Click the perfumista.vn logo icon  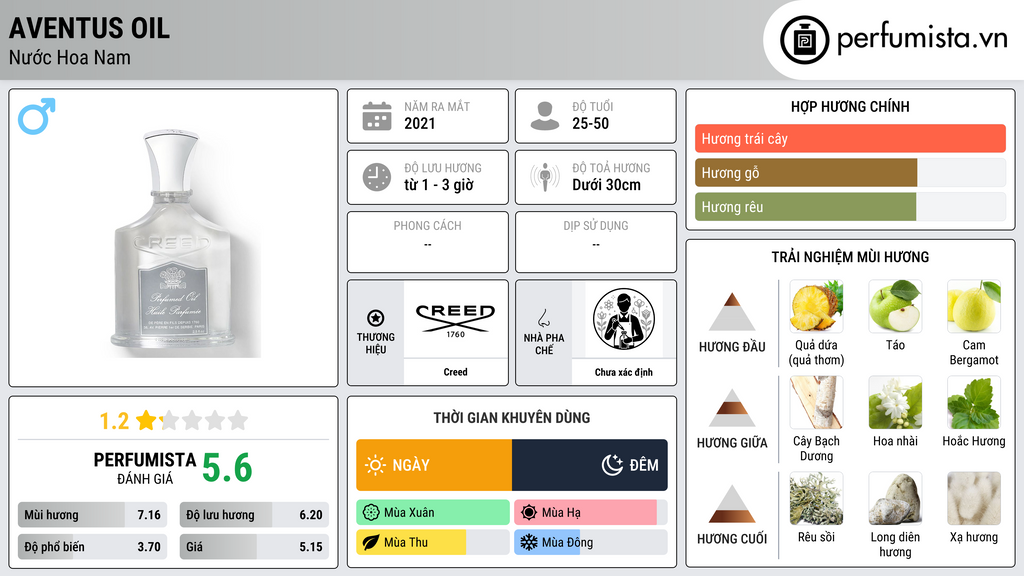(804, 40)
